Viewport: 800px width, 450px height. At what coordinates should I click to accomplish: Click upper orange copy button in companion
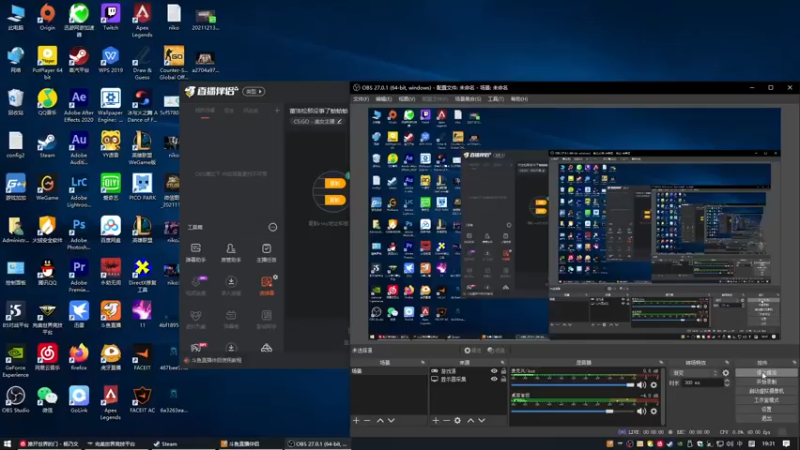click(x=335, y=183)
